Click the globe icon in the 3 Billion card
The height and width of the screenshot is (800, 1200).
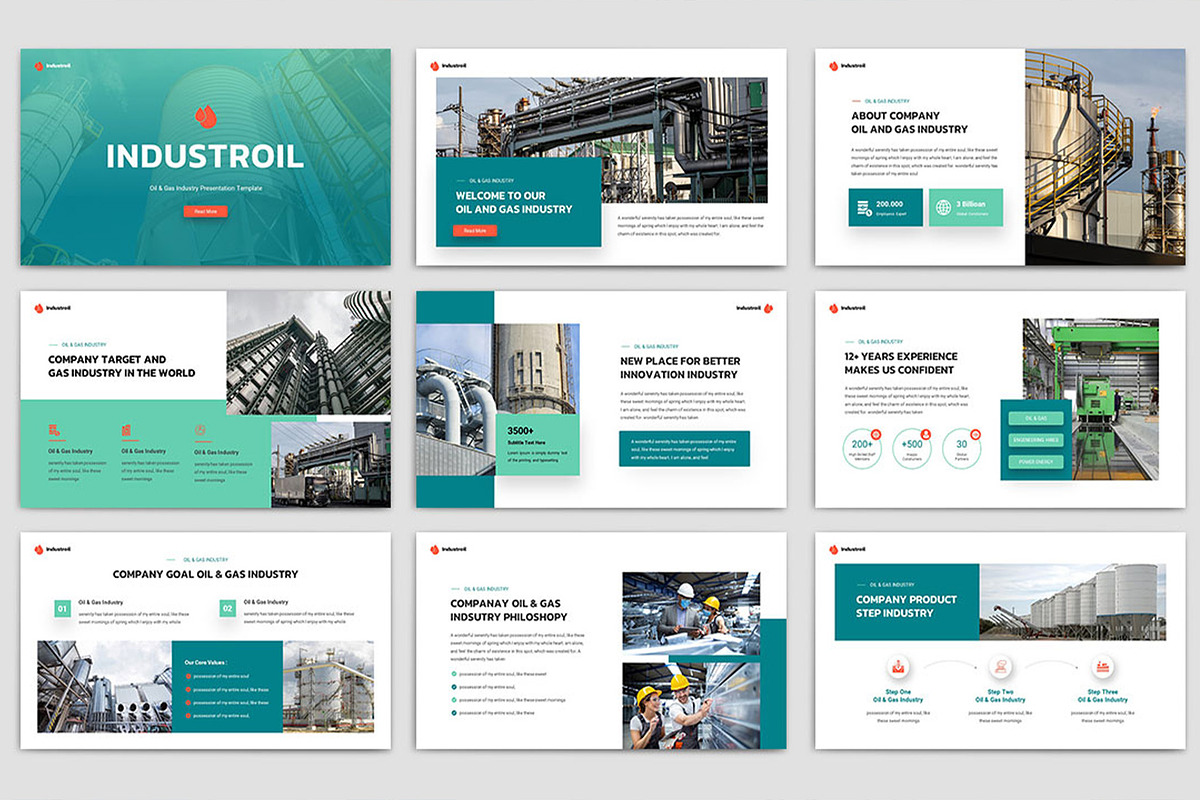943,207
